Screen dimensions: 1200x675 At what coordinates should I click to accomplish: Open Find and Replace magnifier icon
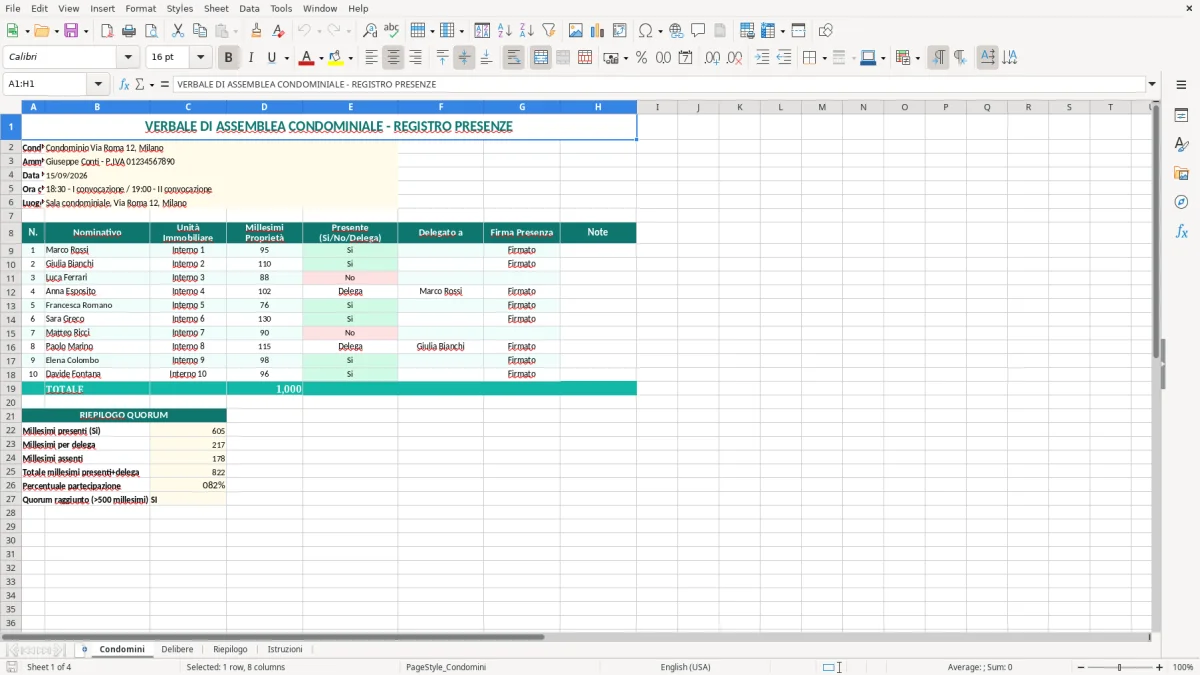click(370, 31)
